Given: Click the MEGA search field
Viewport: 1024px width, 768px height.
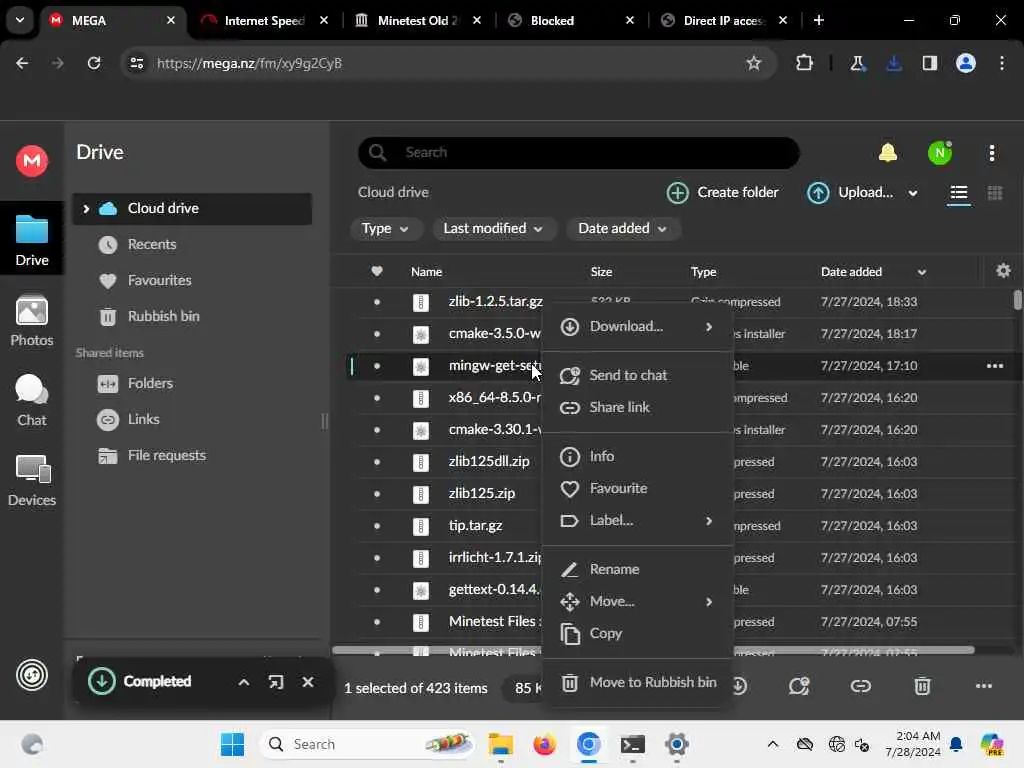Looking at the screenshot, I should tap(579, 153).
